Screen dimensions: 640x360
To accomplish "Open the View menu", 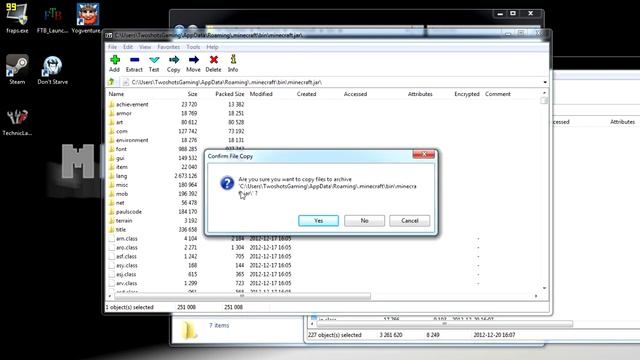I will (x=145, y=47).
